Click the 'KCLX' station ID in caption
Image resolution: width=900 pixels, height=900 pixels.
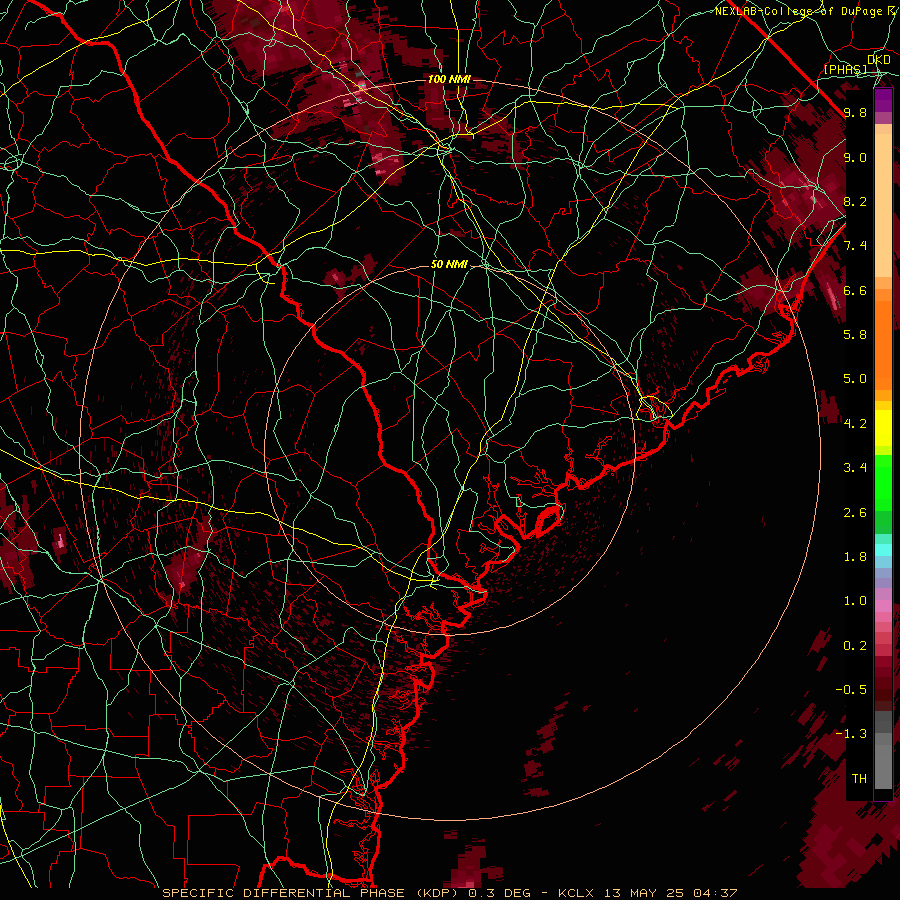(x=575, y=893)
